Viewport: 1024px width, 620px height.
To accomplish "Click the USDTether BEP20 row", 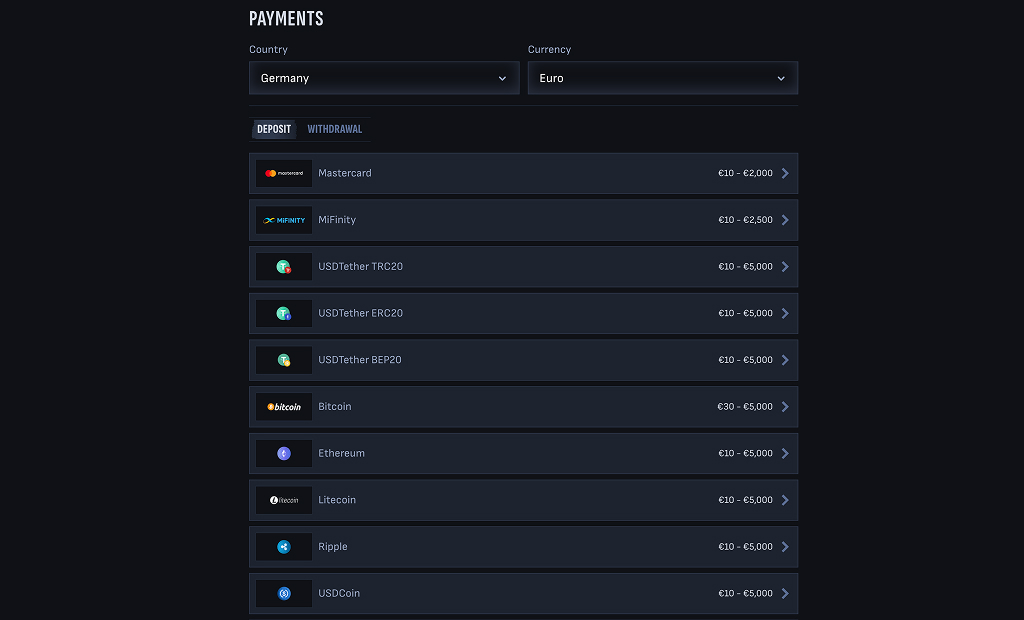I will [523, 359].
